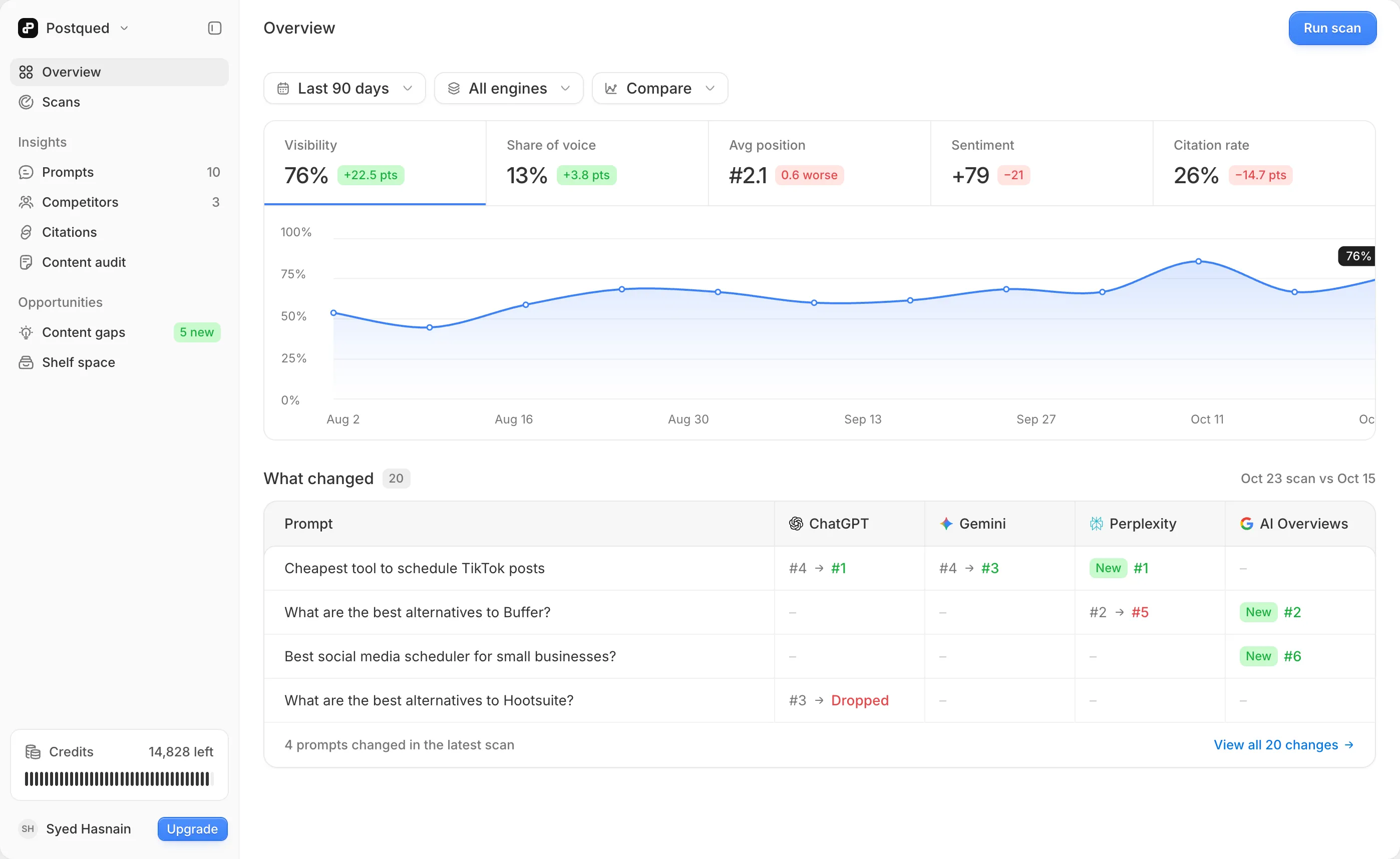Click the Upgrade button
The image size is (1400, 859).
193,829
